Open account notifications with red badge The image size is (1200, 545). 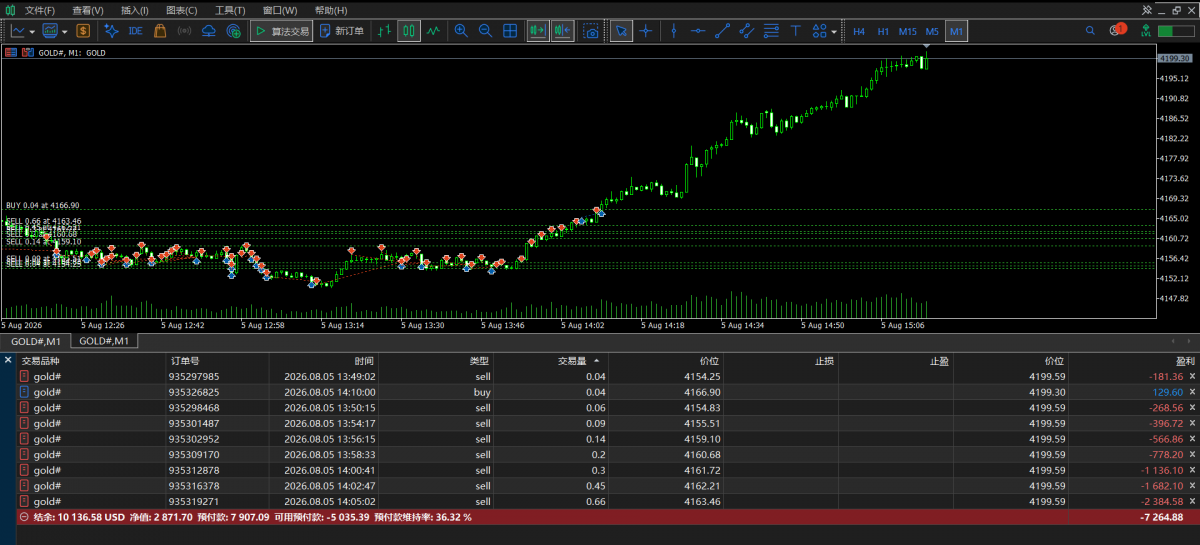[1117, 30]
